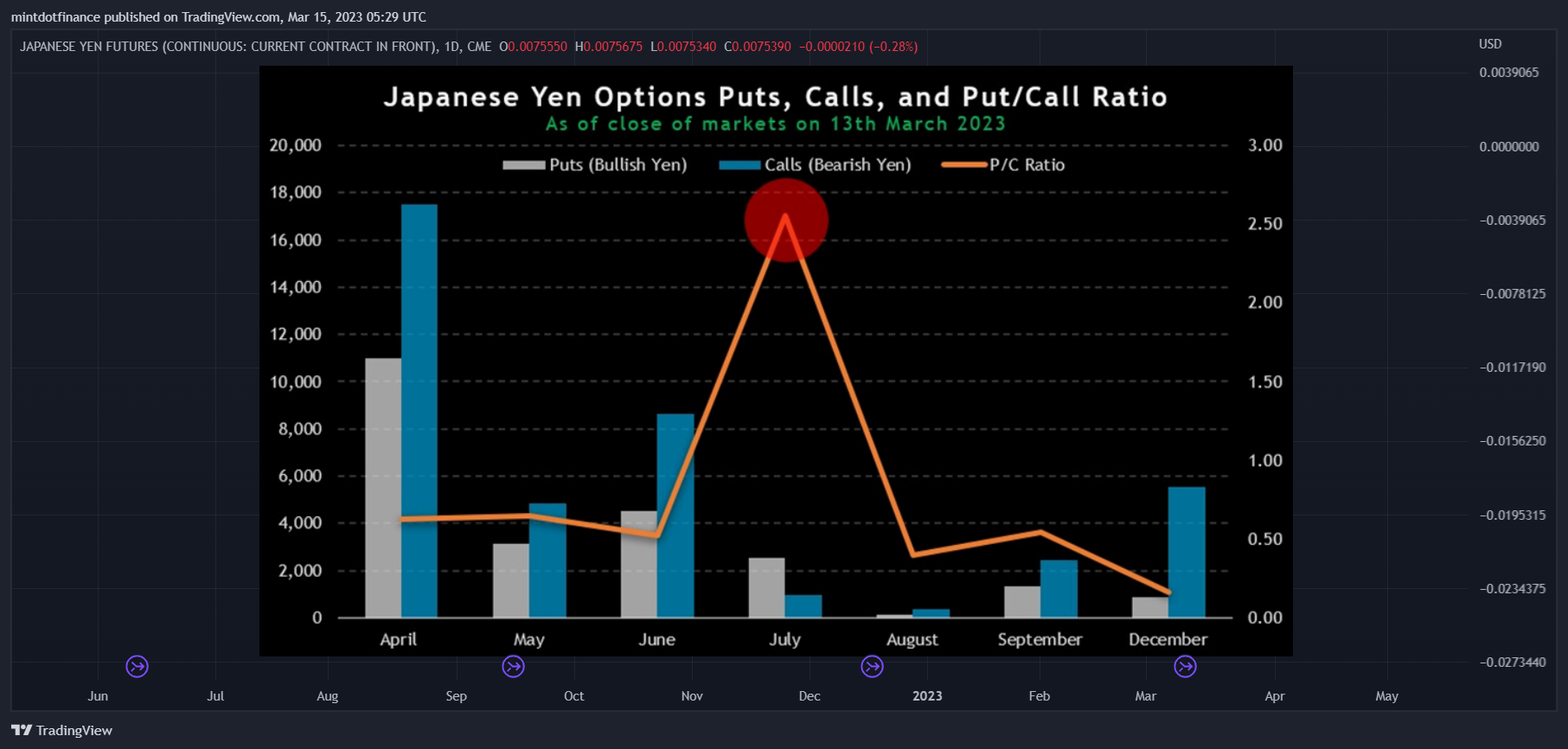This screenshot has height=749, width=1568.
Task: Click the December blue calls bar
Action: 1187,552
